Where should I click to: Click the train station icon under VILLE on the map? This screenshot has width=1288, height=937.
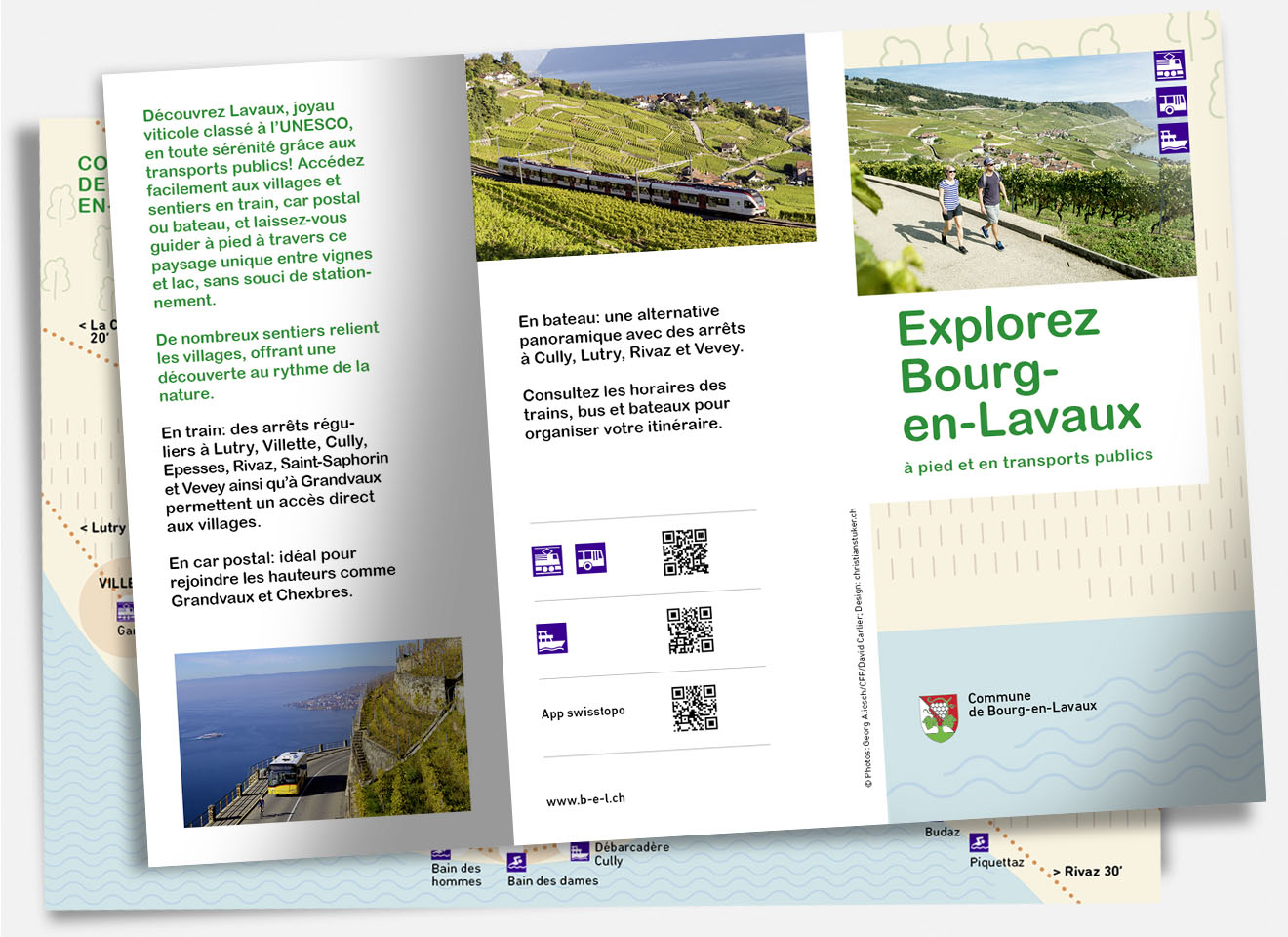[x=126, y=611]
